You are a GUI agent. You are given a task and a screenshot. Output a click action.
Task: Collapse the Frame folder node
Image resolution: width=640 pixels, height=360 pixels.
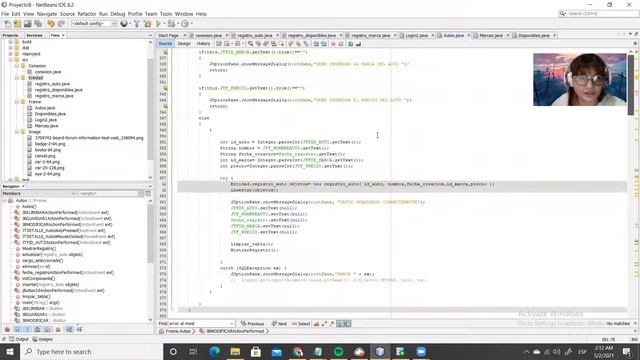point(17,102)
